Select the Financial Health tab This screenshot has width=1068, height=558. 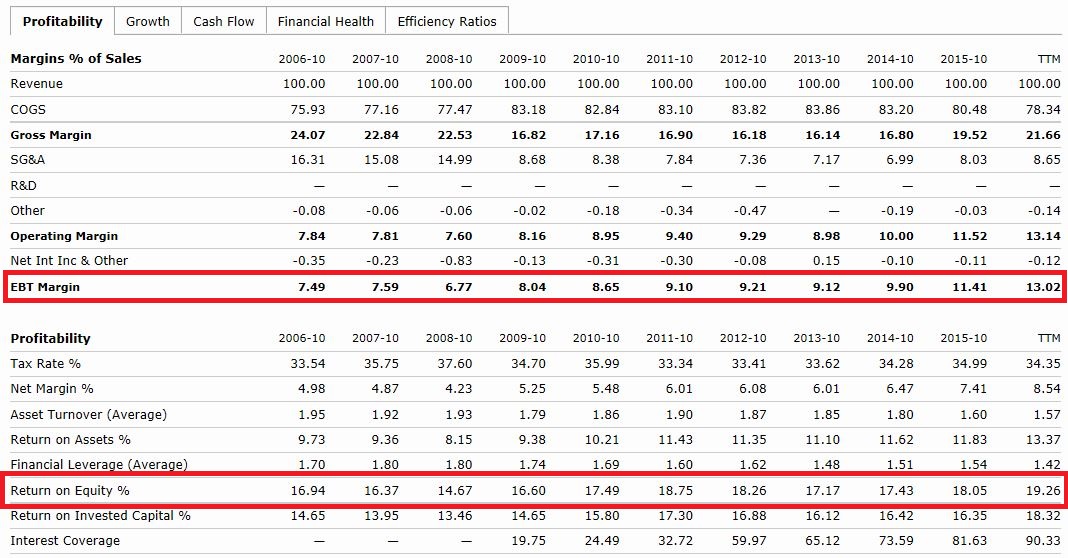[x=325, y=21]
